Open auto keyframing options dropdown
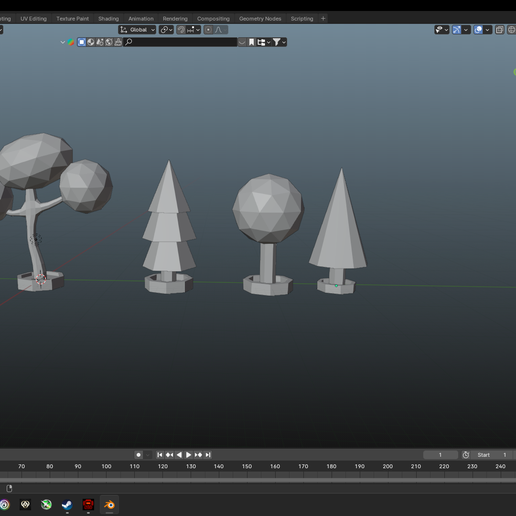516x516 pixels. (x=148, y=455)
